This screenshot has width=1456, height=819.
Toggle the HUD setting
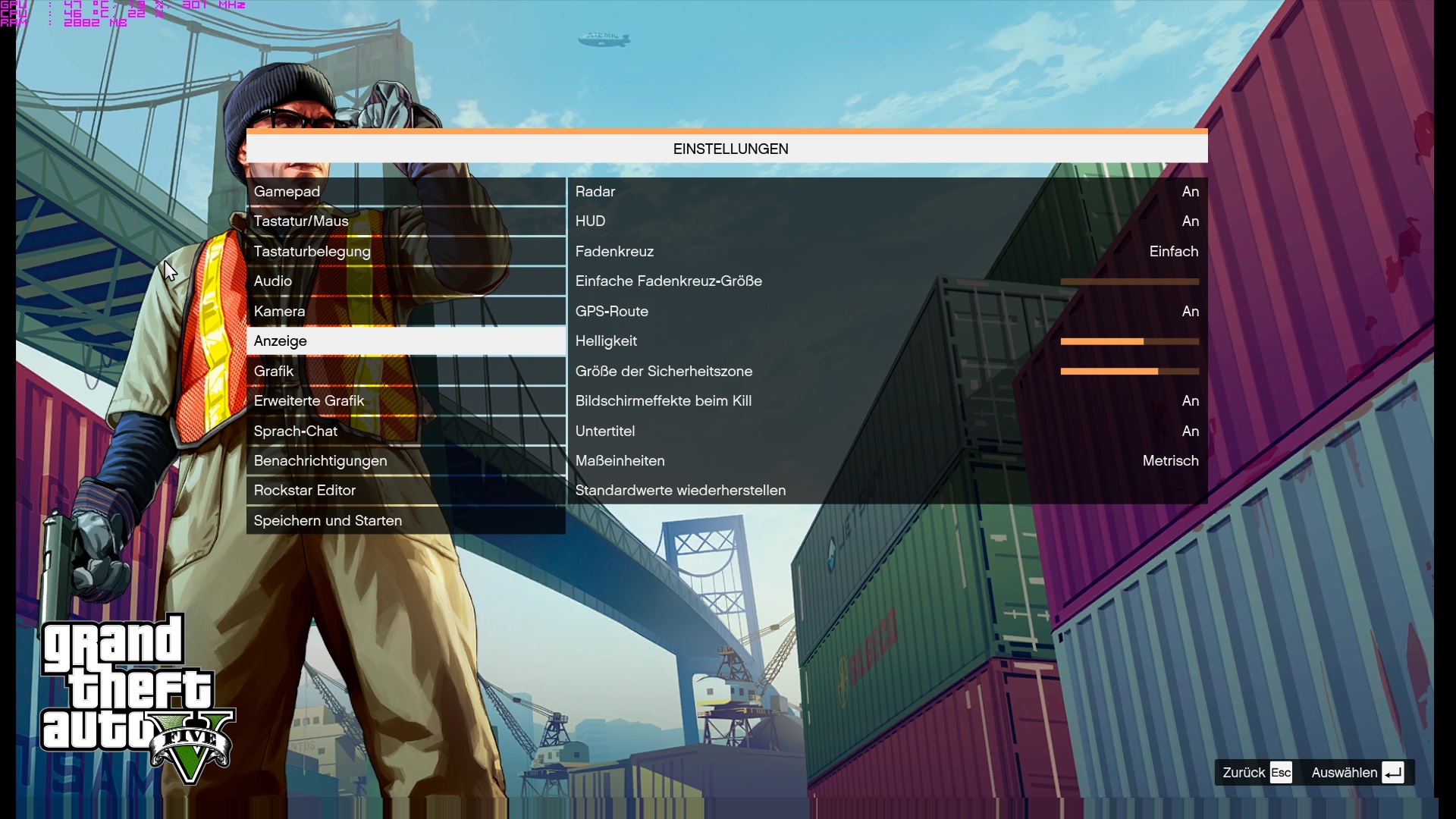1190,221
